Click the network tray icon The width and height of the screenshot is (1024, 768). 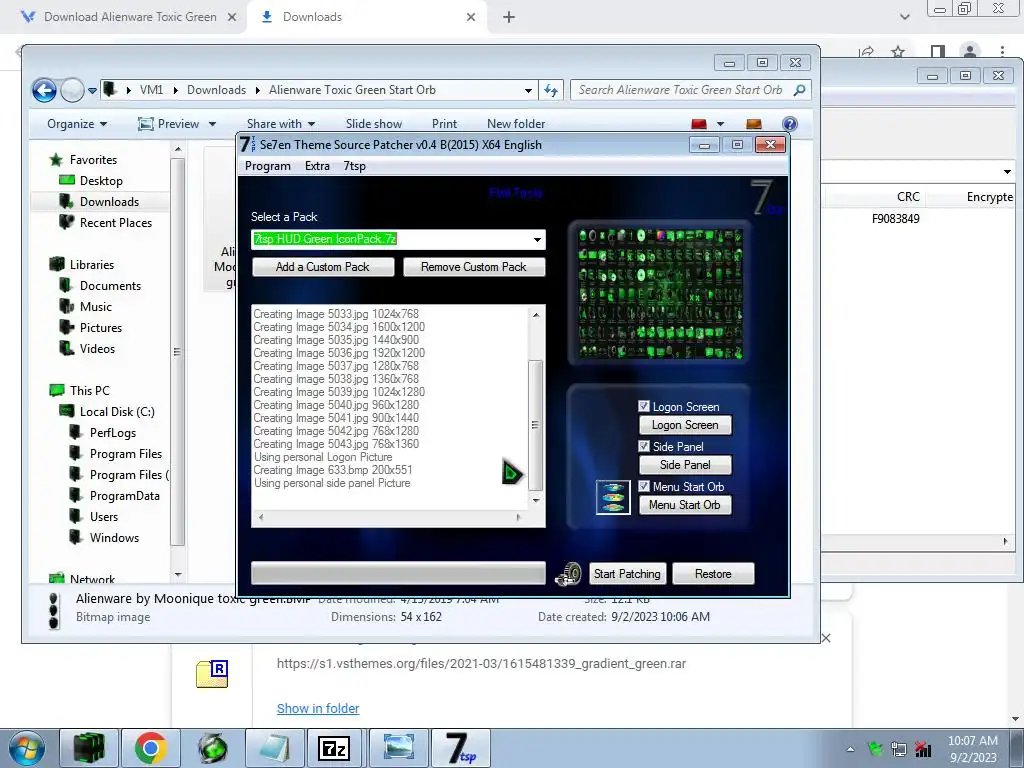click(x=899, y=749)
